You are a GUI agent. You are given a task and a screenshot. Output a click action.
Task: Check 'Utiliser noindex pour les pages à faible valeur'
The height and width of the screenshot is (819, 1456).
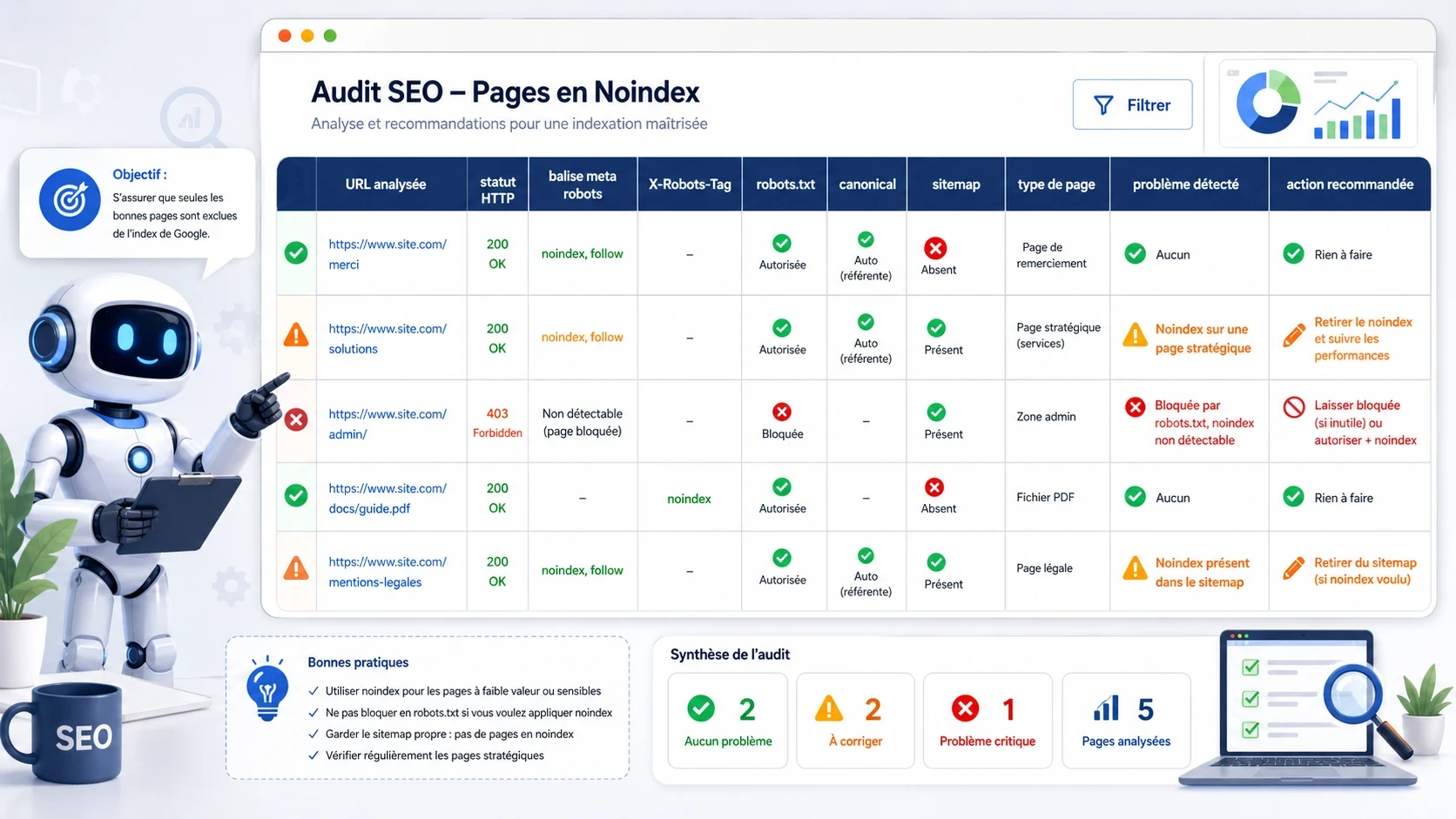click(313, 690)
